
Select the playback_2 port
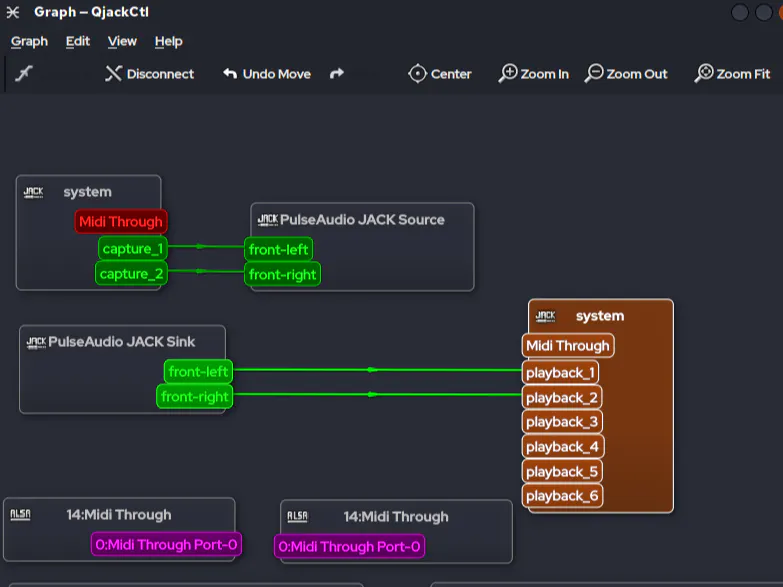point(562,398)
